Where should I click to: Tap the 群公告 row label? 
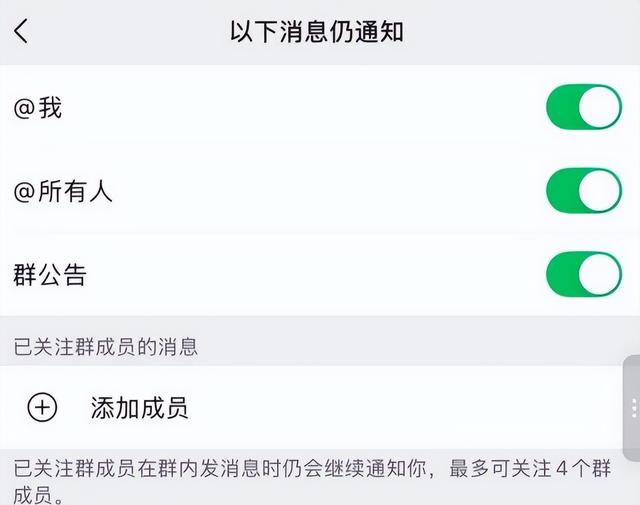point(50,275)
